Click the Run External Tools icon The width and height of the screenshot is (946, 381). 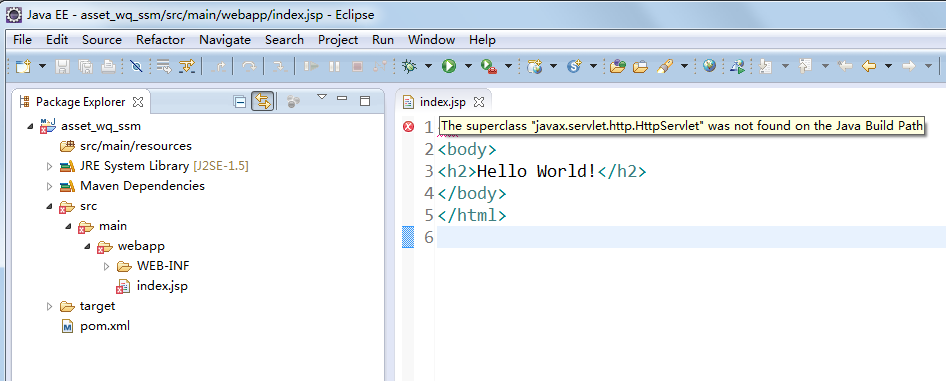488,66
